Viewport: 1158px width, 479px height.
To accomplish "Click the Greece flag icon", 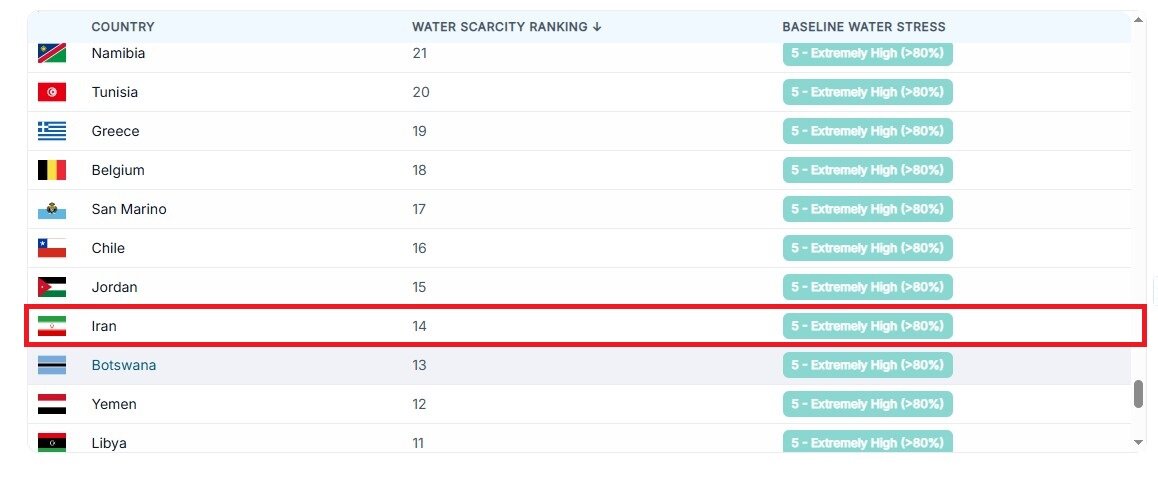I will [52, 131].
